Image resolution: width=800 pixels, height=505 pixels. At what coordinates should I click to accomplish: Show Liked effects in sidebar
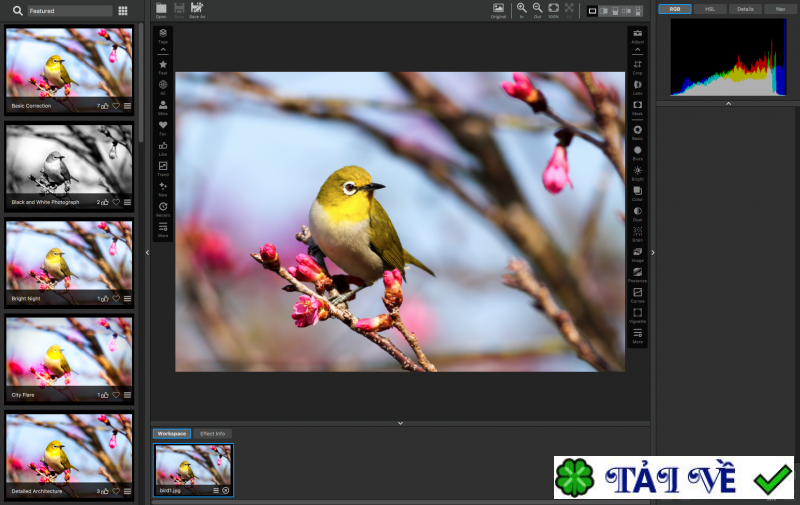(x=163, y=146)
